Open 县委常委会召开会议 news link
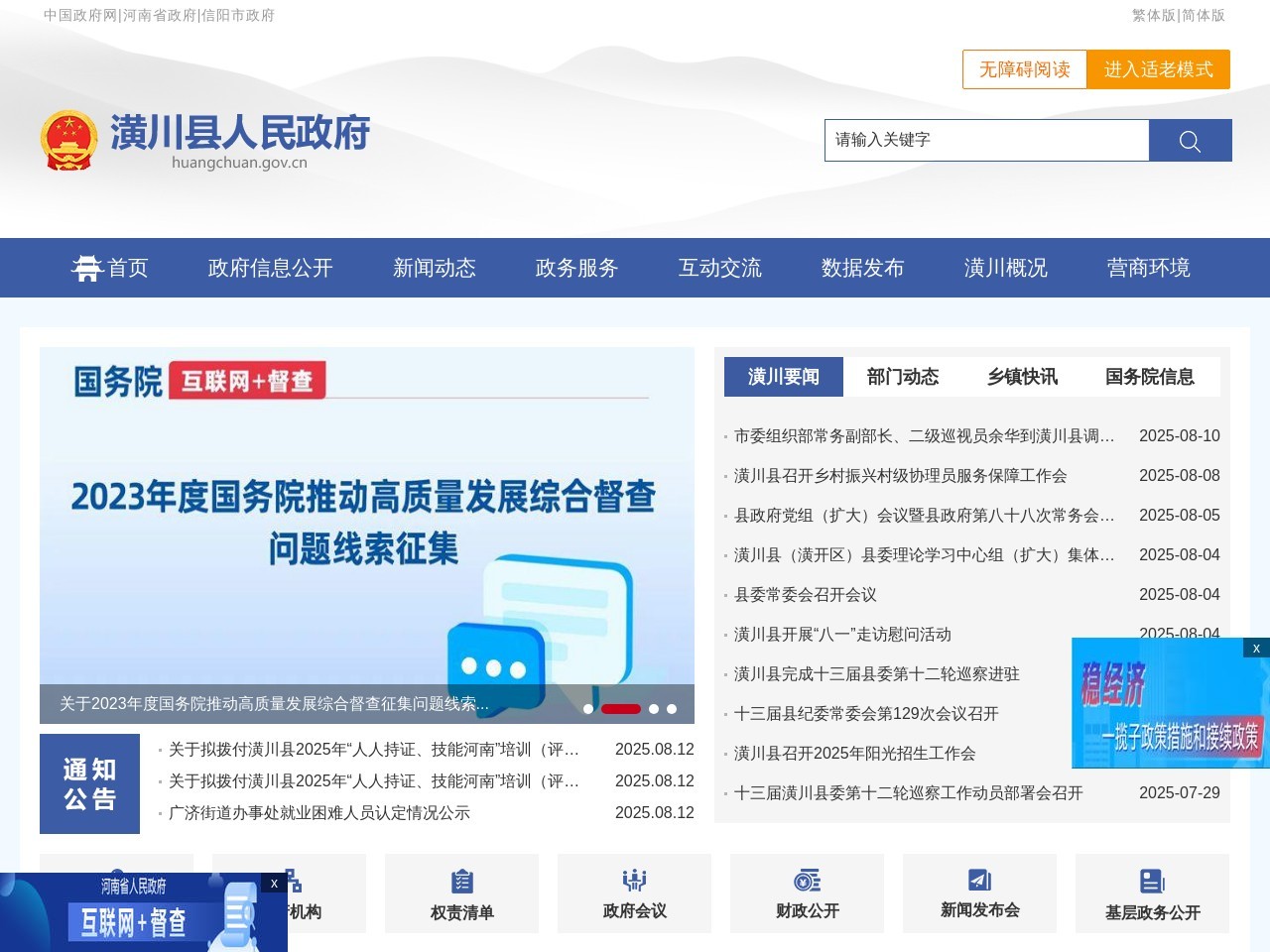Viewport: 1270px width, 952px height. click(806, 595)
